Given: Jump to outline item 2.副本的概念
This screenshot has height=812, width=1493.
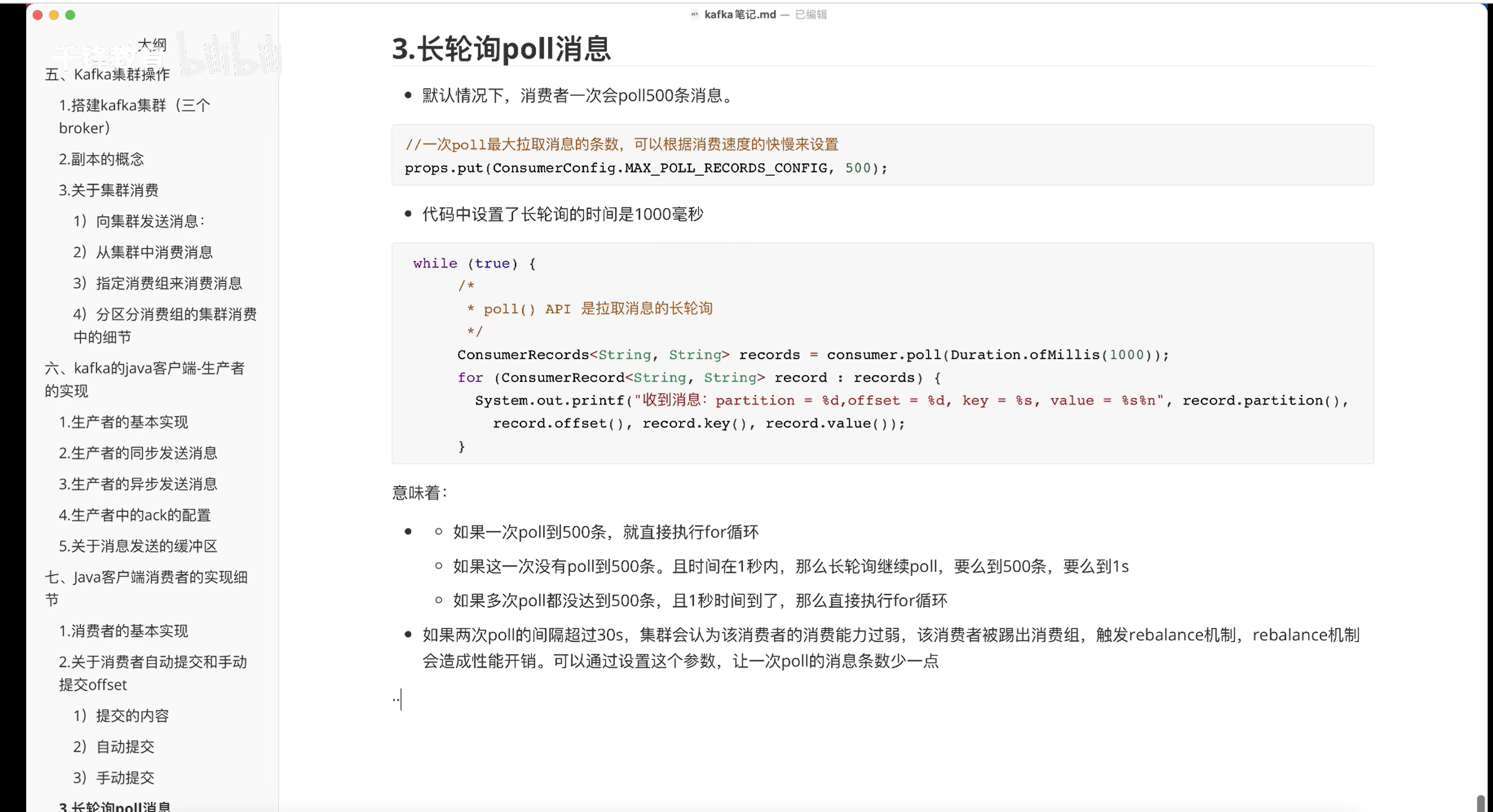Looking at the screenshot, I should point(101,159).
